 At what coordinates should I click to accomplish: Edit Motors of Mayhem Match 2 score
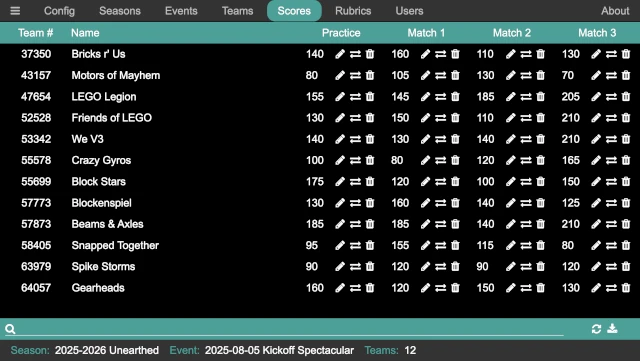[511, 75]
